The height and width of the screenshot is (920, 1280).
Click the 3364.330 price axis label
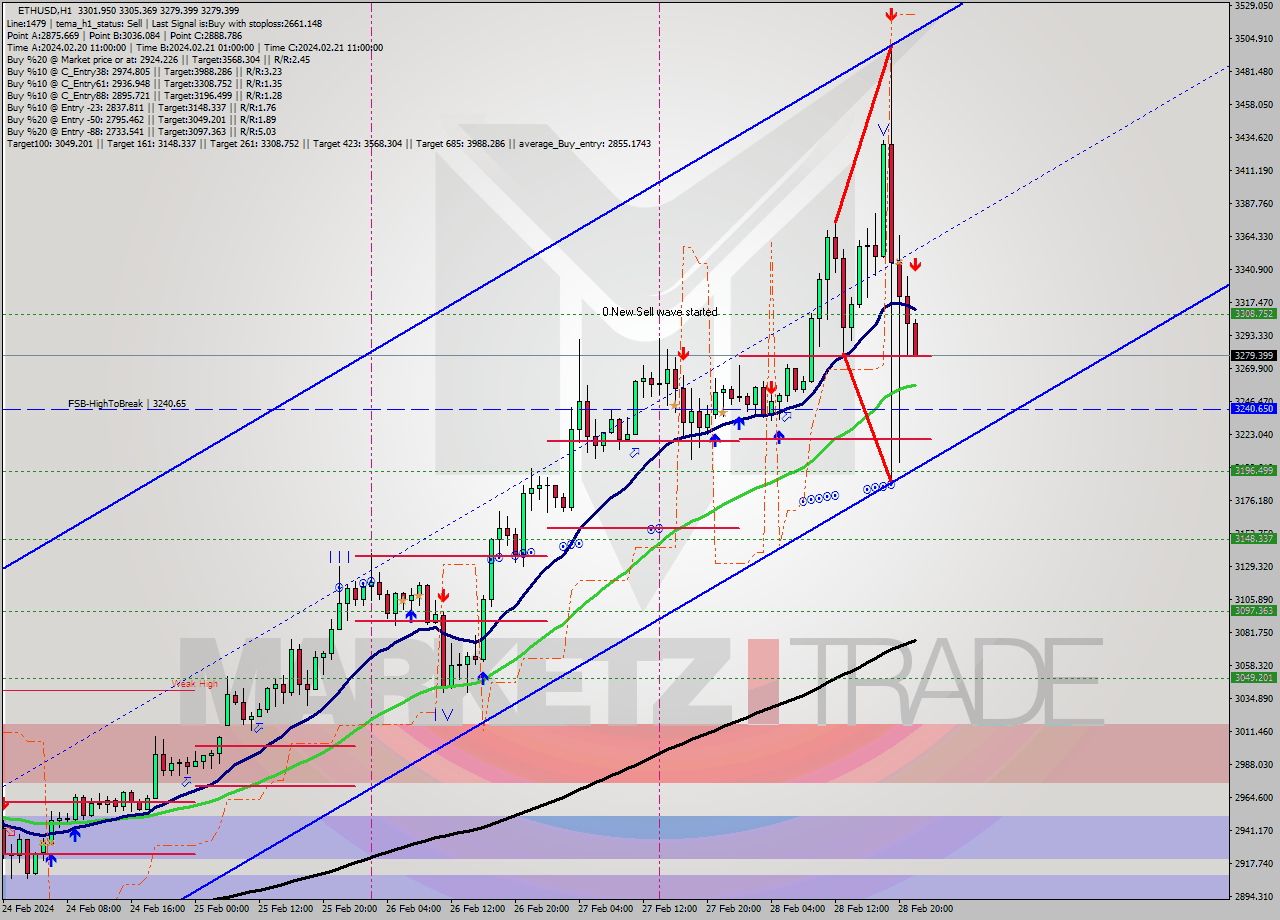click(1253, 237)
